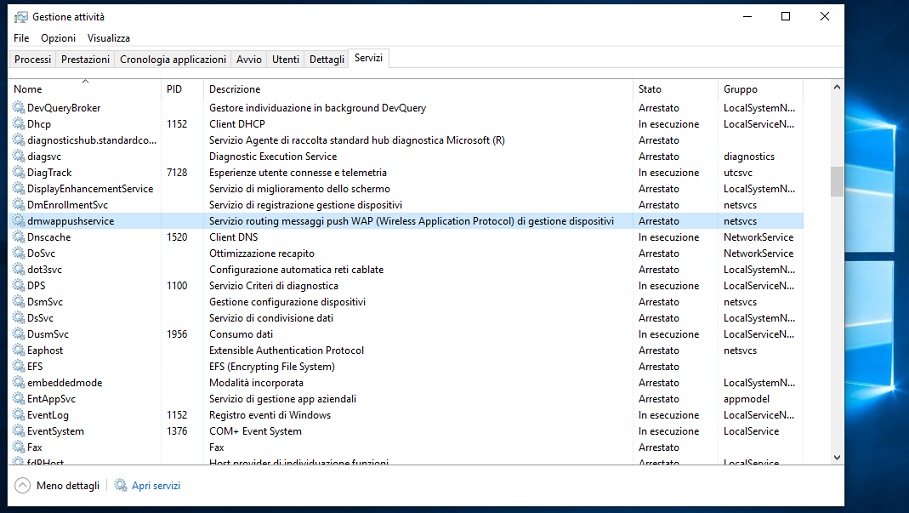Click the Dnscache service icon

tap(19, 238)
